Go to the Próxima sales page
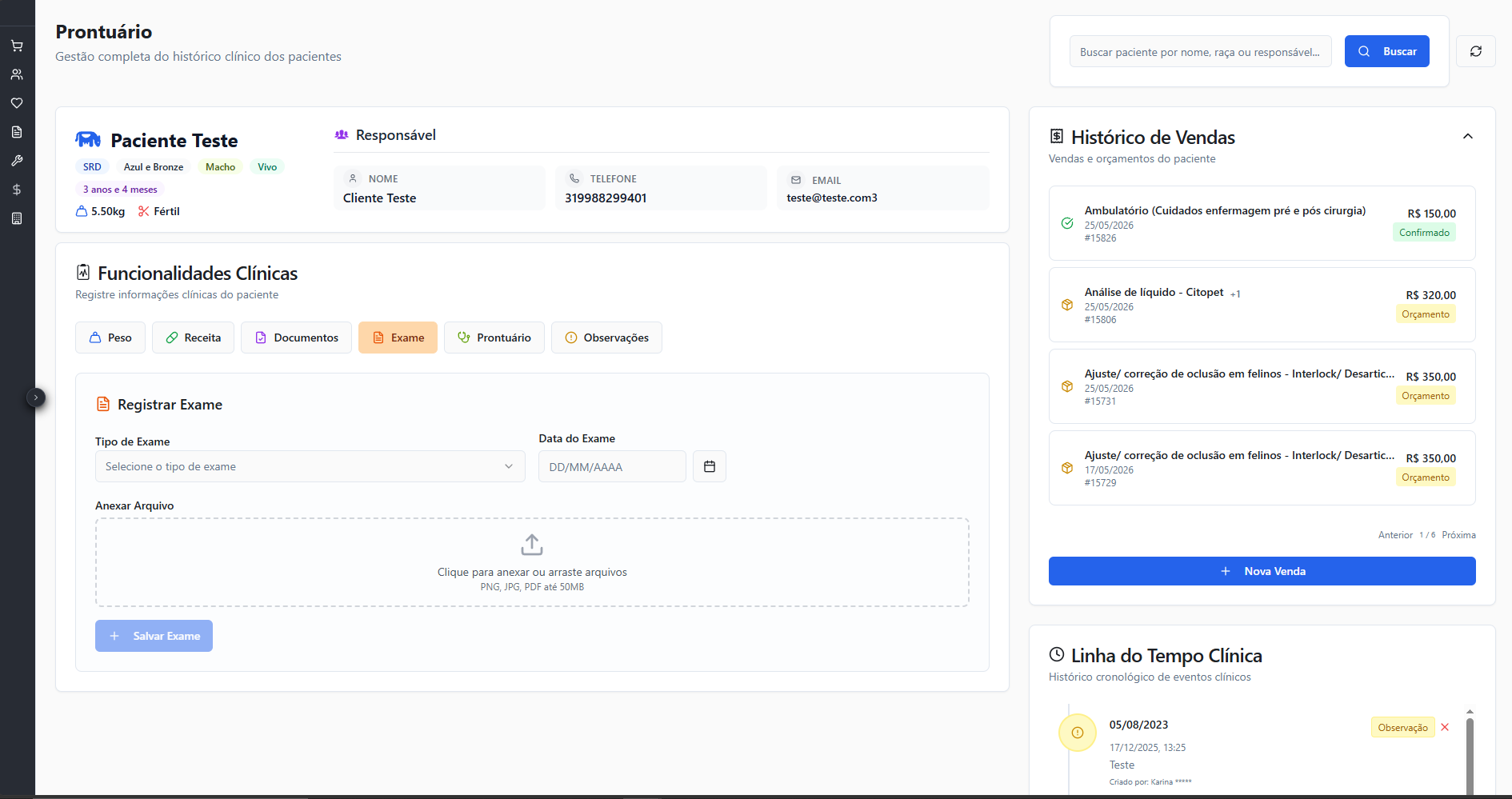This screenshot has width=1512, height=799. 1458,535
